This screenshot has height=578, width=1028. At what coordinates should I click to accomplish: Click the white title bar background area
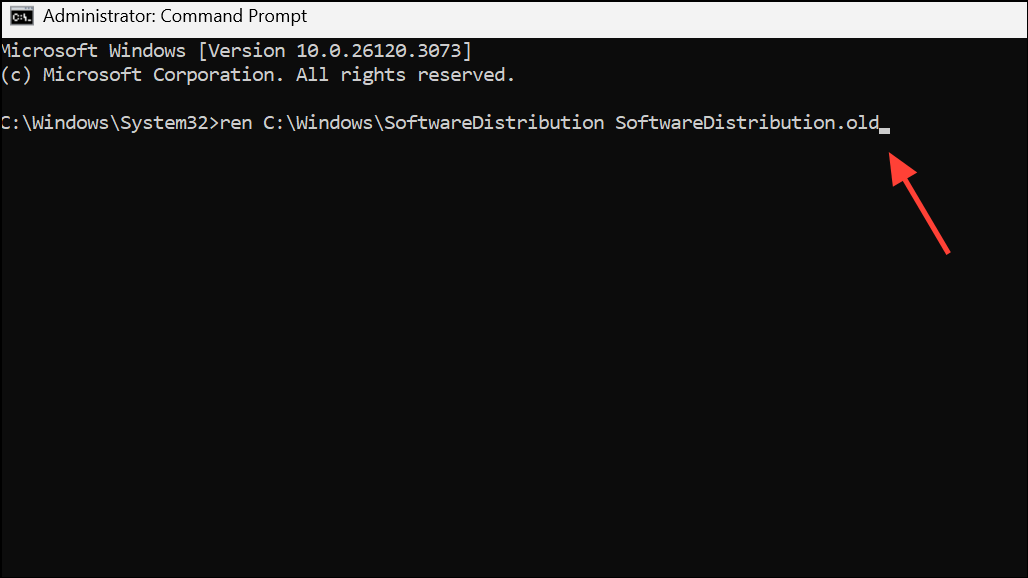650,15
